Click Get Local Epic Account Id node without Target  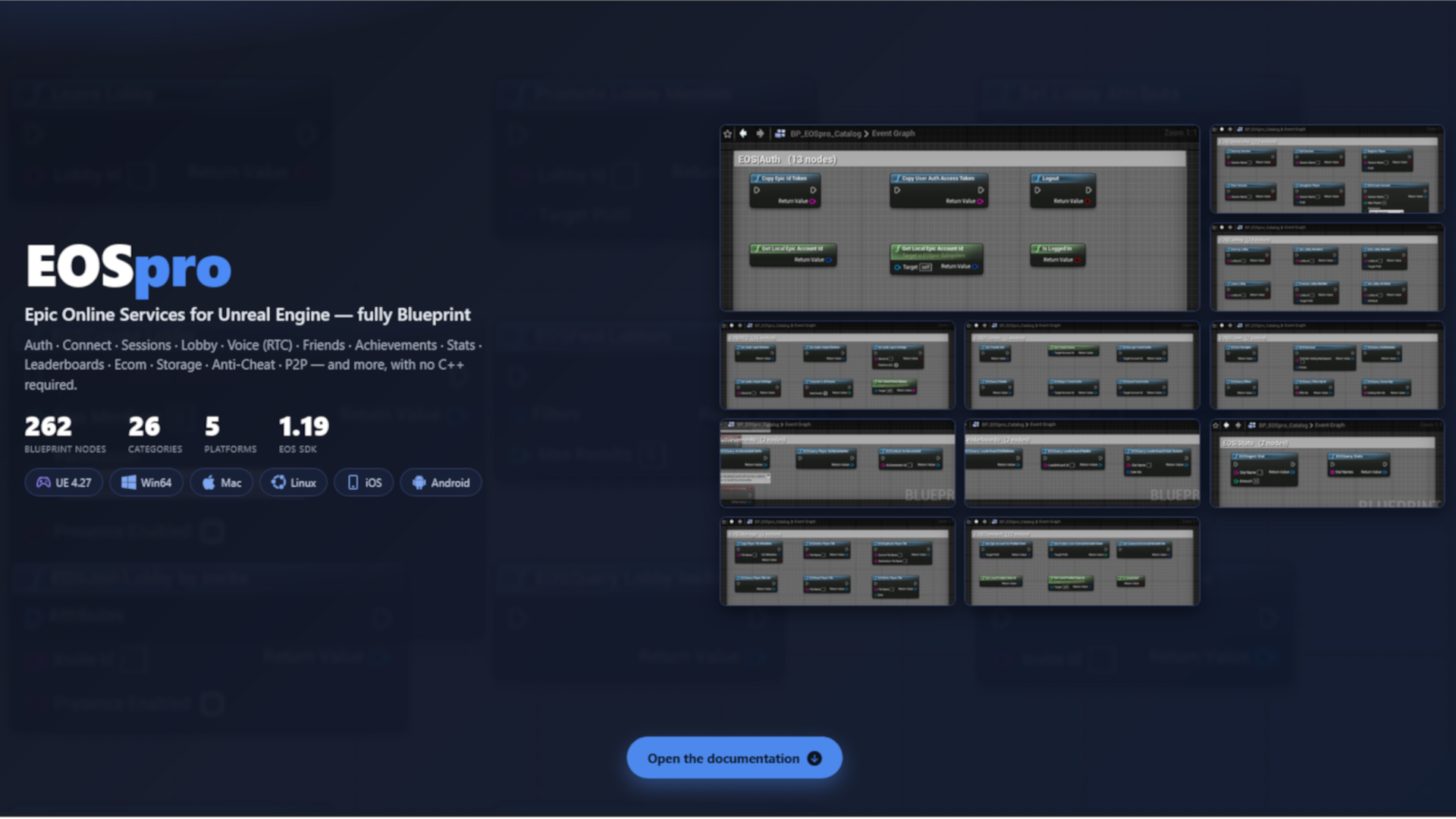coord(792,254)
